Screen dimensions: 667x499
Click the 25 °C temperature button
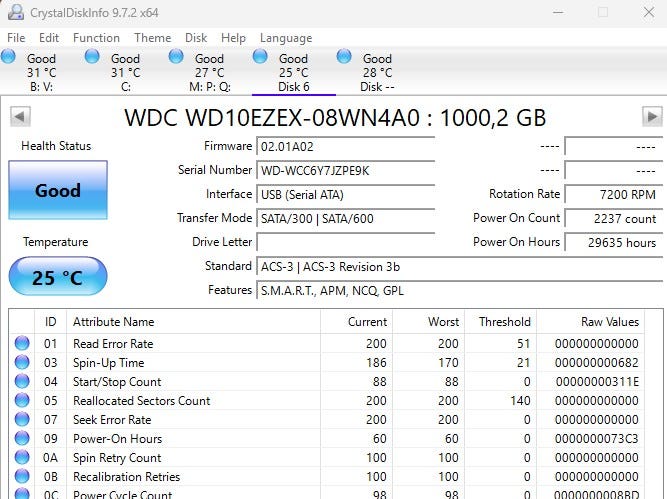[x=58, y=277]
